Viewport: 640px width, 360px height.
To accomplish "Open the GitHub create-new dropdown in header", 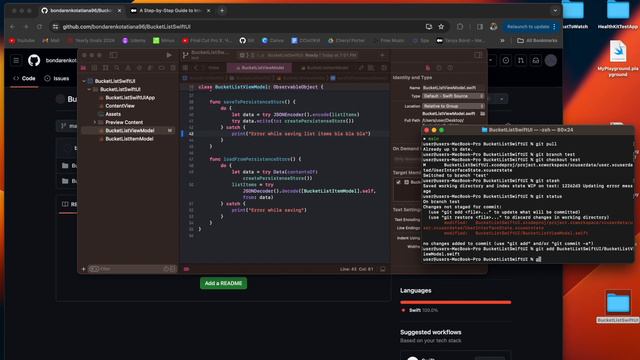I will pyautogui.click(x=490, y=60).
